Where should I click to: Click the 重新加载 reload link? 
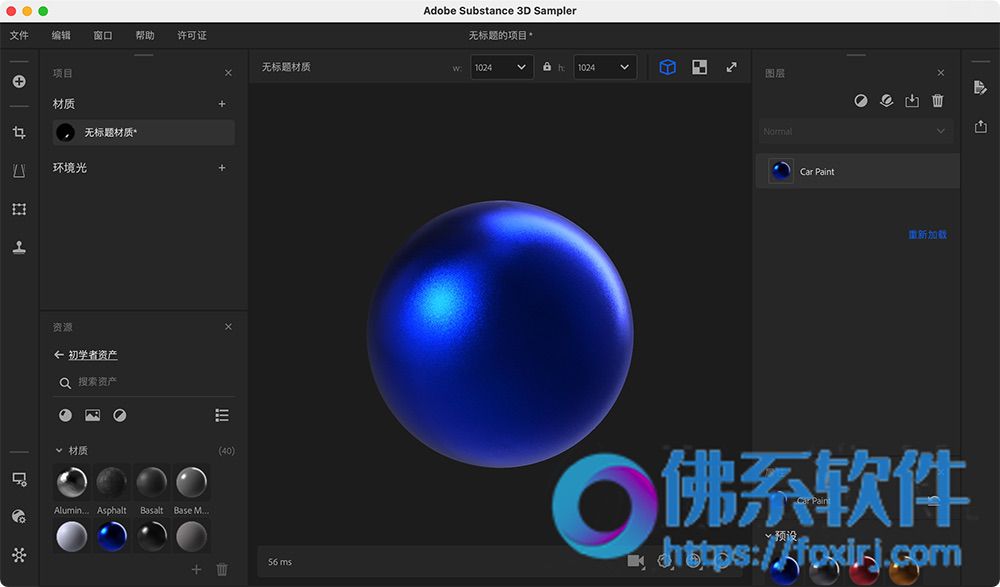coord(927,235)
